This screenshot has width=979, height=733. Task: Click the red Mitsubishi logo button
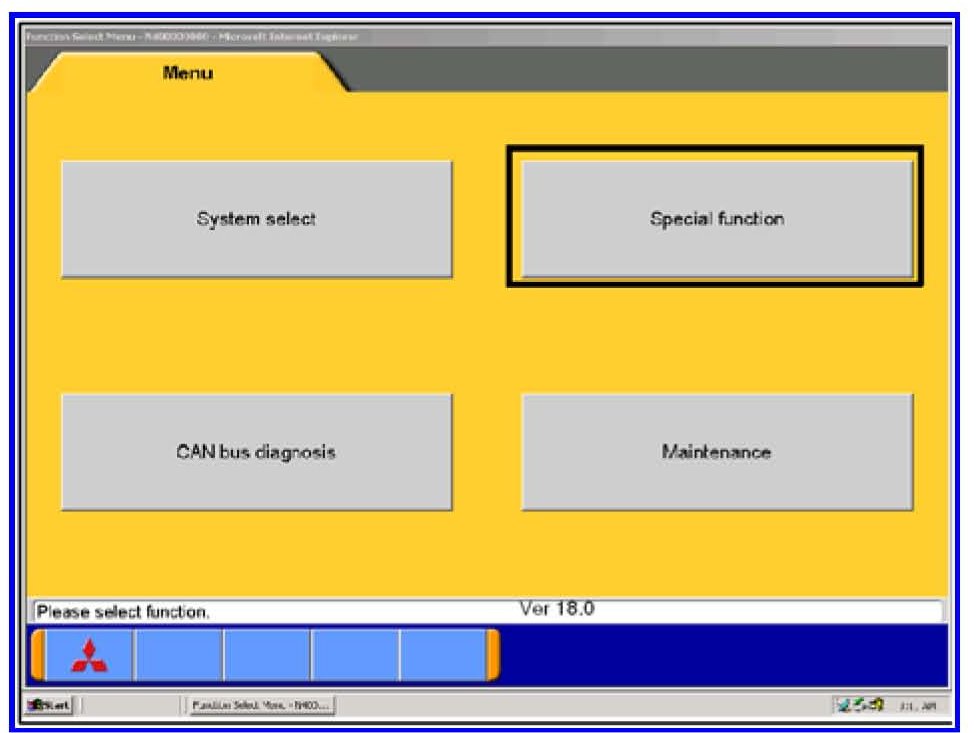(90, 656)
